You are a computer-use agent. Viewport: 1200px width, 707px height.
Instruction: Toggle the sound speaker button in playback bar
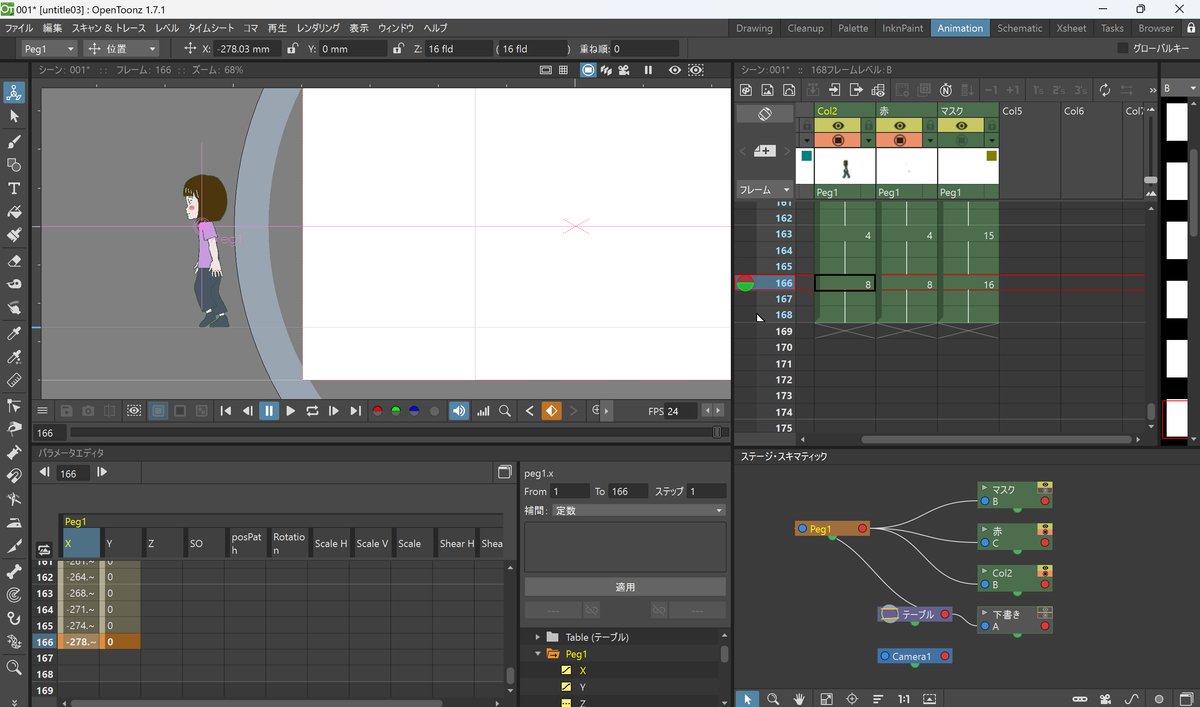(459, 411)
